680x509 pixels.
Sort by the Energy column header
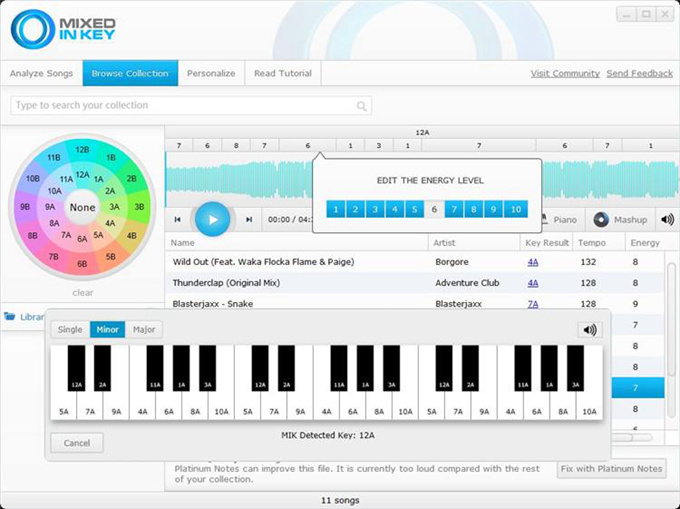(645, 243)
